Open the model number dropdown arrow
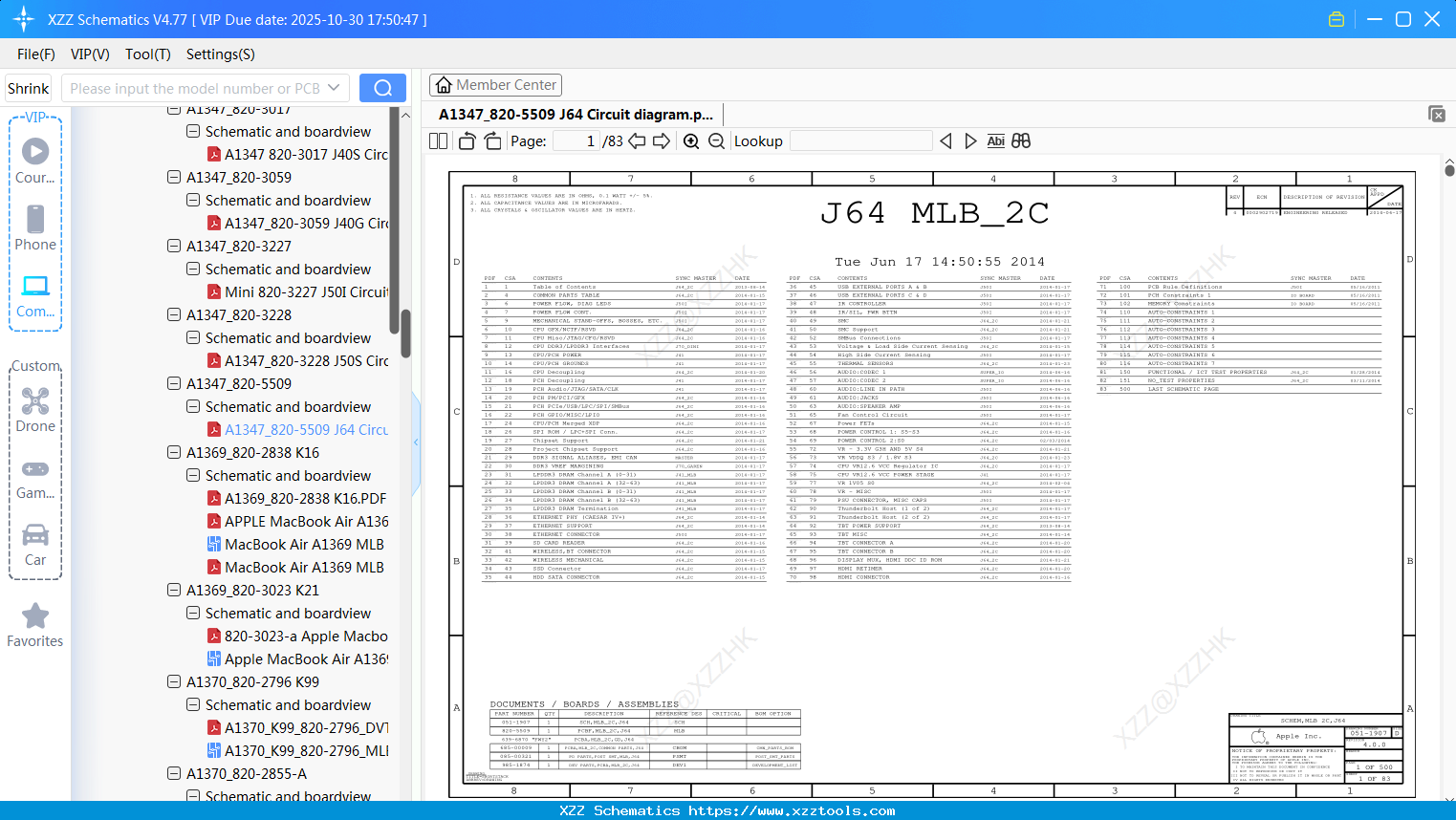The image size is (1456, 820). click(x=334, y=88)
